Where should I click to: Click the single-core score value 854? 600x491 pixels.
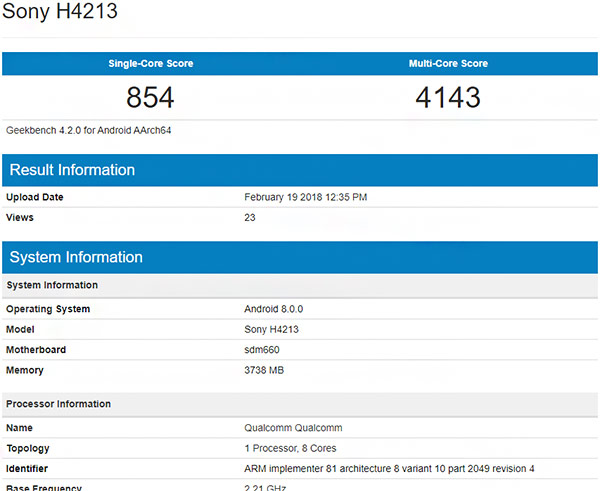point(150,98)
